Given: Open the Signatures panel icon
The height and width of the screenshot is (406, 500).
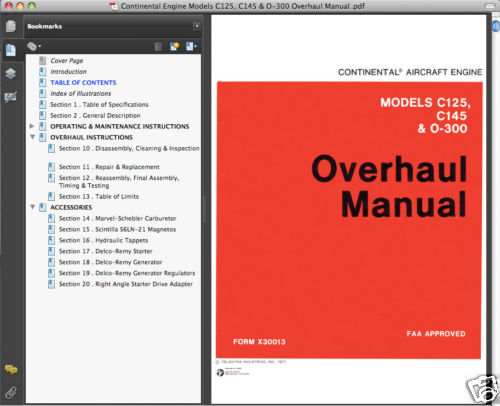Looking at the screenshot, I should pos(11,97).
